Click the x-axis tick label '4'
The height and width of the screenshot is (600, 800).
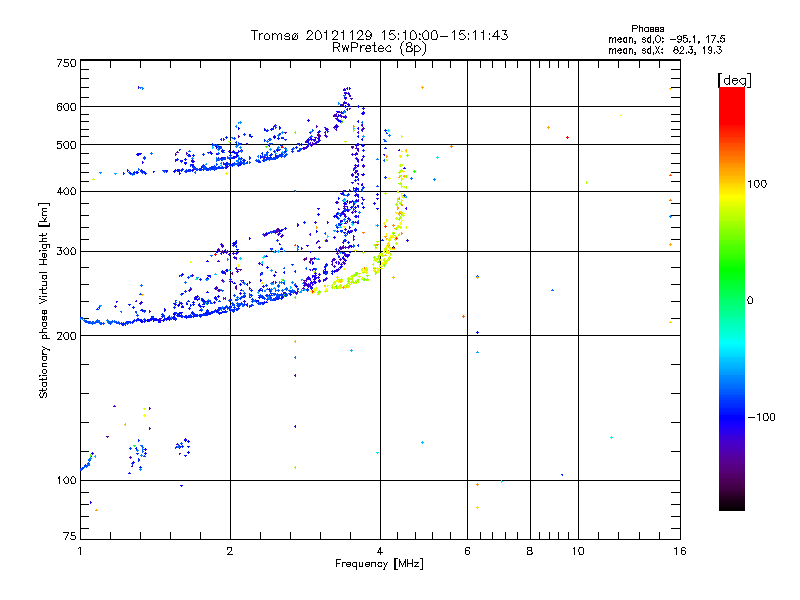click(380, 551)
